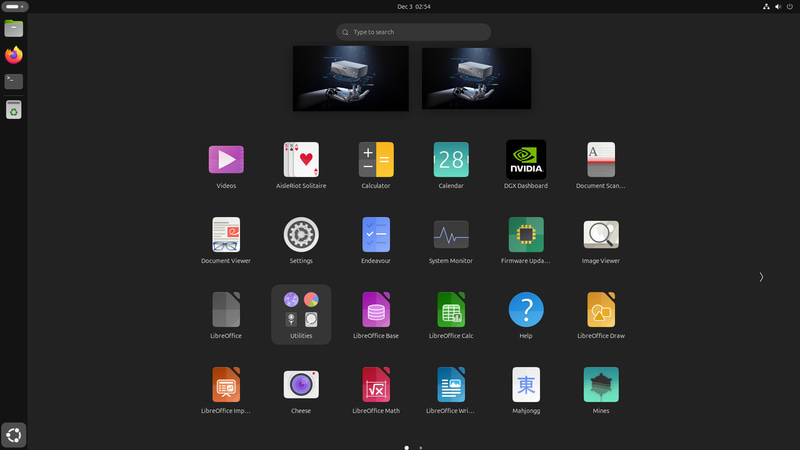Click Show Apps Ubuntu button
Image resolution: width=800 pixels, height=450 pixels.
(14, 435)
